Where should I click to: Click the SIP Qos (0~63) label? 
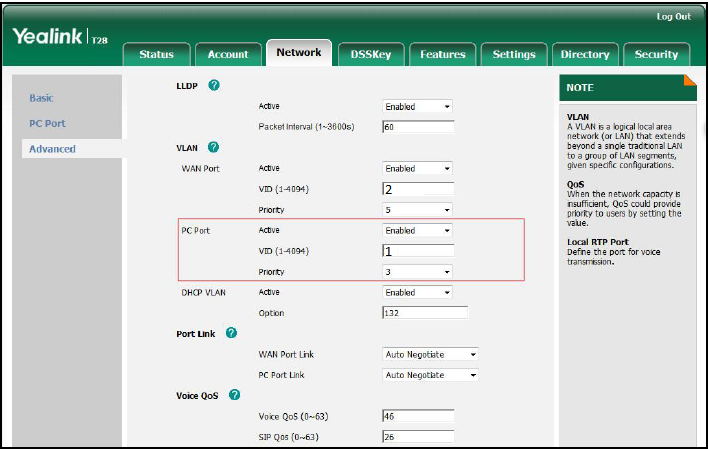click(x=289, y=437)
